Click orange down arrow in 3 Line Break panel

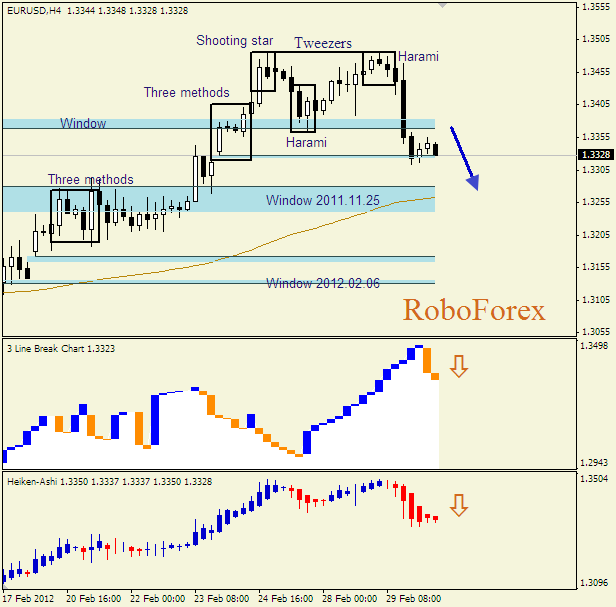[x=458, y=366]
